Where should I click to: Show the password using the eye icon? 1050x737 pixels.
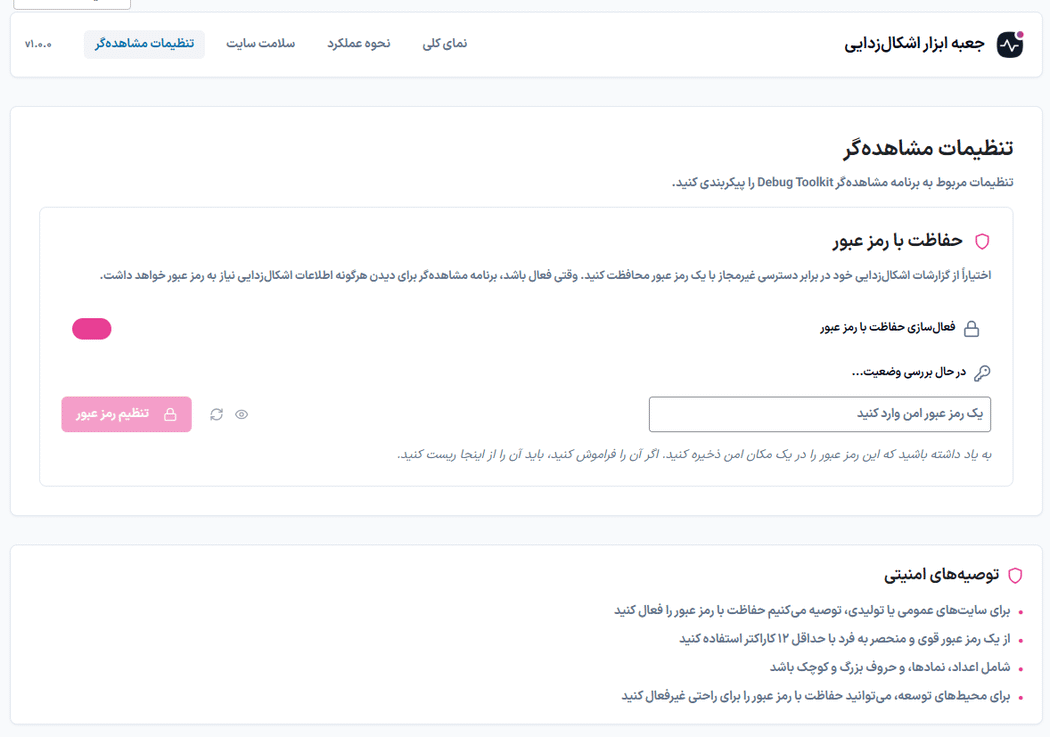point(242,414)
